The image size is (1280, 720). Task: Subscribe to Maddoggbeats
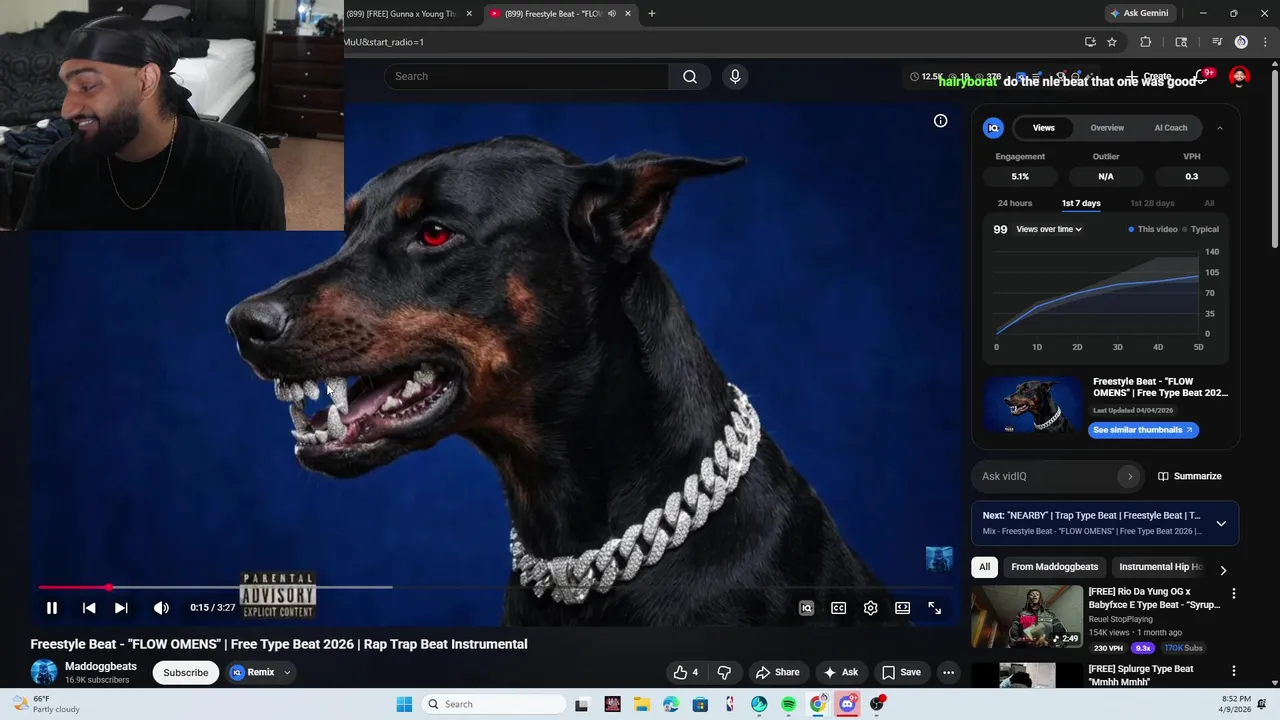pyautogui.click(x=186, y=672)
